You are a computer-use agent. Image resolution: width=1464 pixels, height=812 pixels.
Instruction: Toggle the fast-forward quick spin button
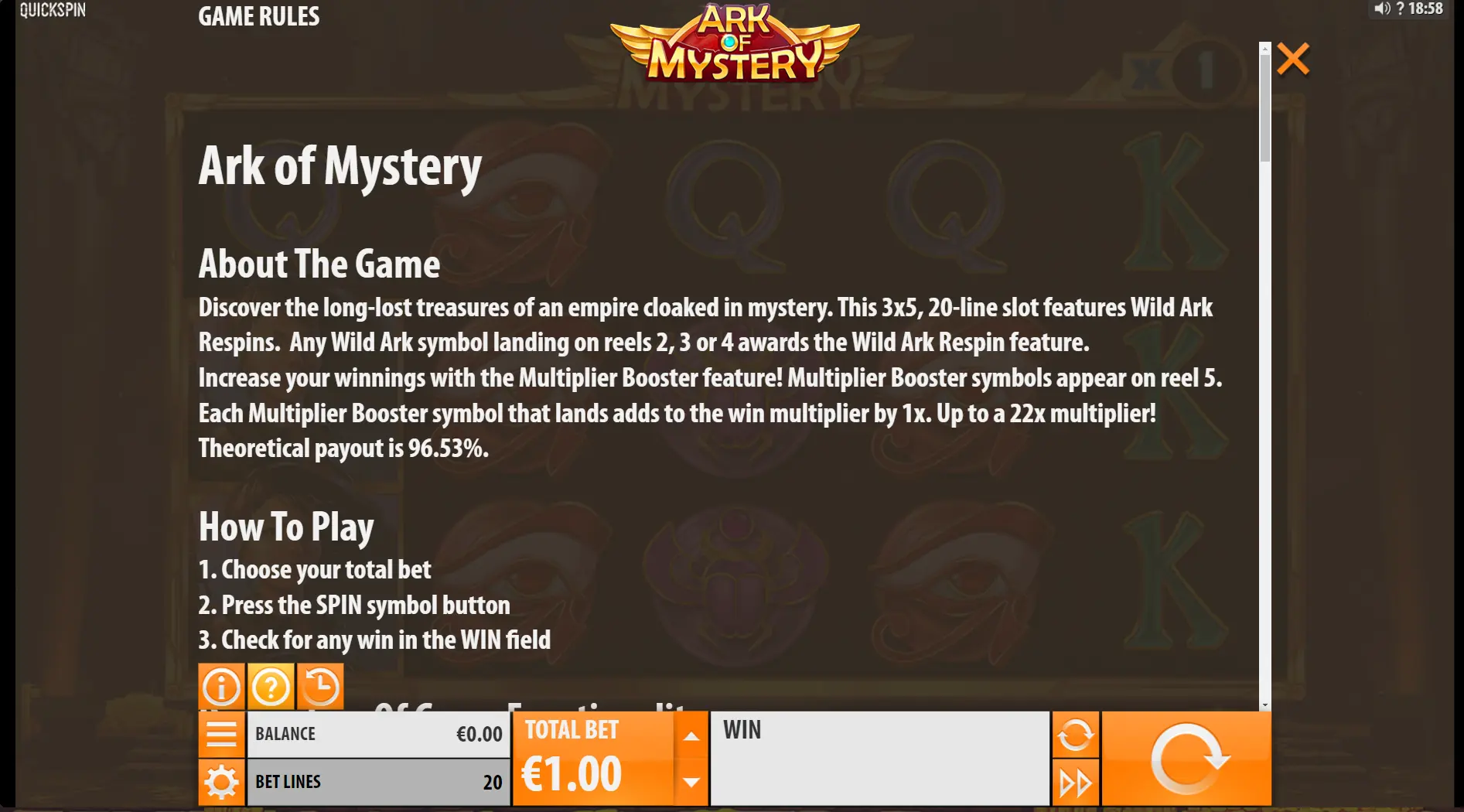(x=1075, y=783)
